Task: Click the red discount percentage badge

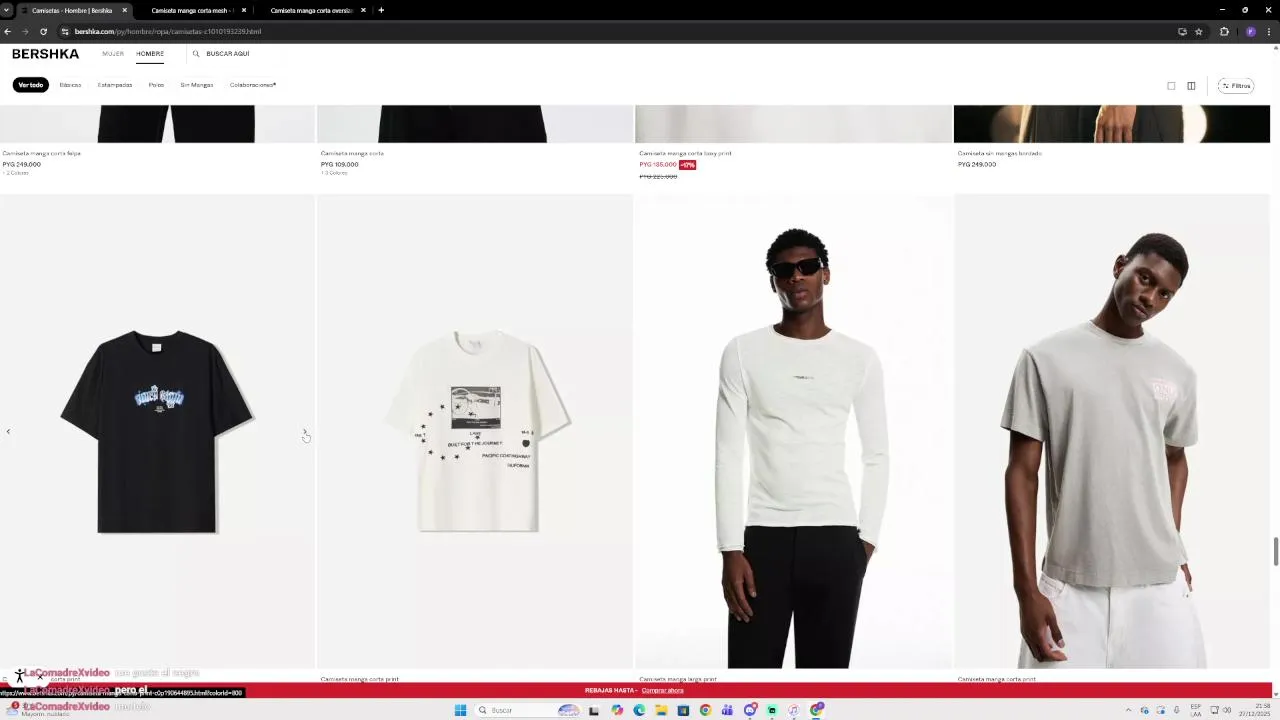Action: pyautogui.click(x=688, y=164)
